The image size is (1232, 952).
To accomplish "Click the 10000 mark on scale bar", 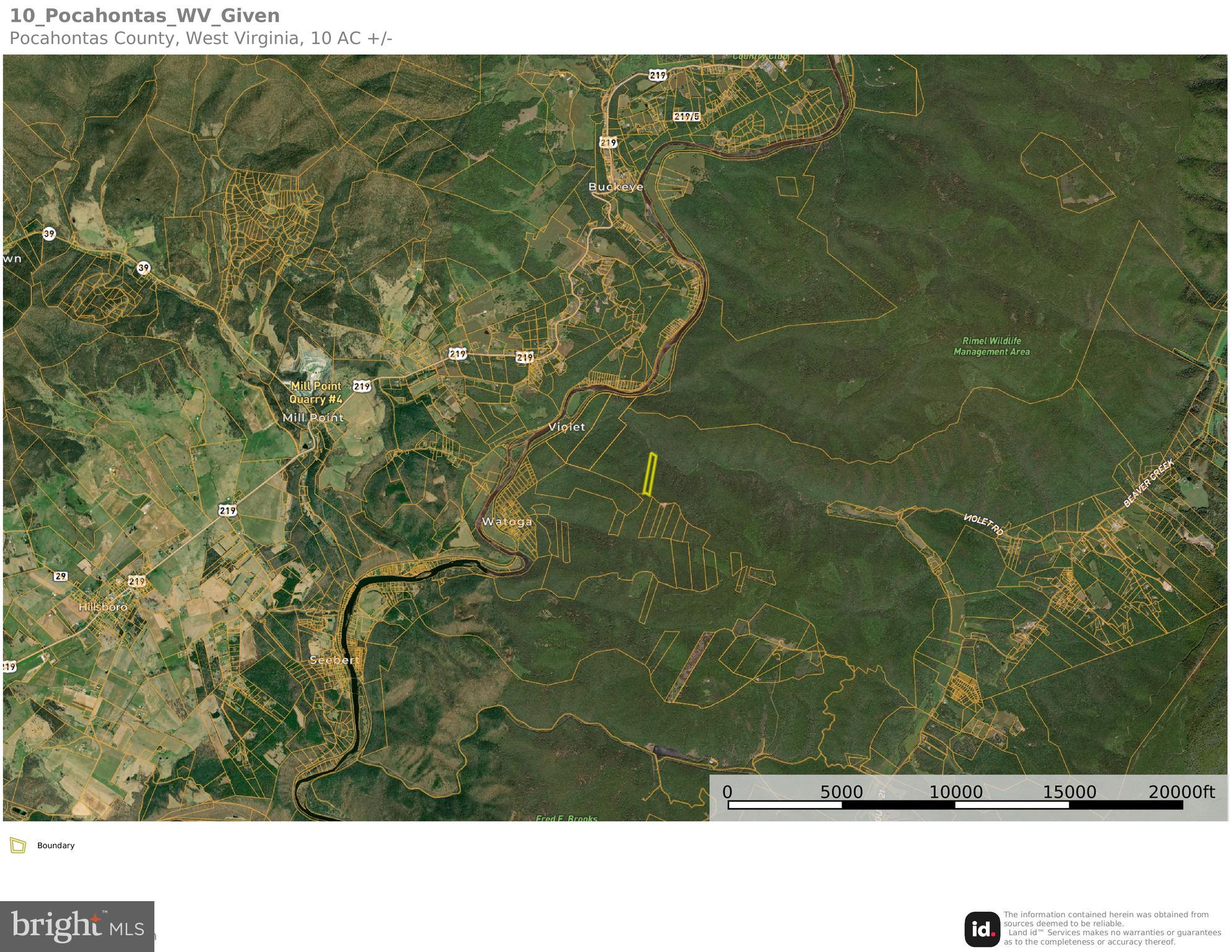I will (x=955, y=793).
